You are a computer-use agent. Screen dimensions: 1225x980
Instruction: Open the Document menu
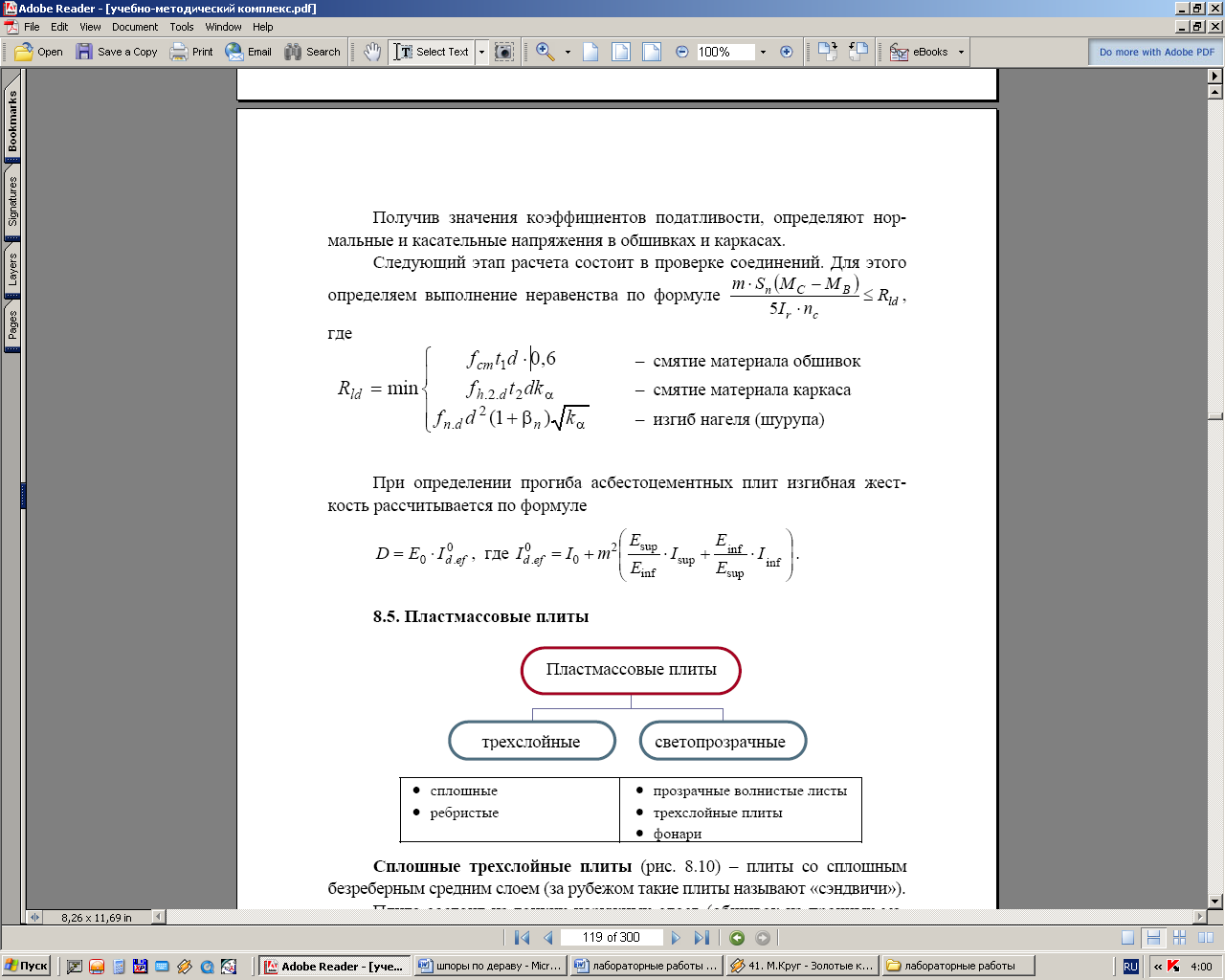[135, 27]
